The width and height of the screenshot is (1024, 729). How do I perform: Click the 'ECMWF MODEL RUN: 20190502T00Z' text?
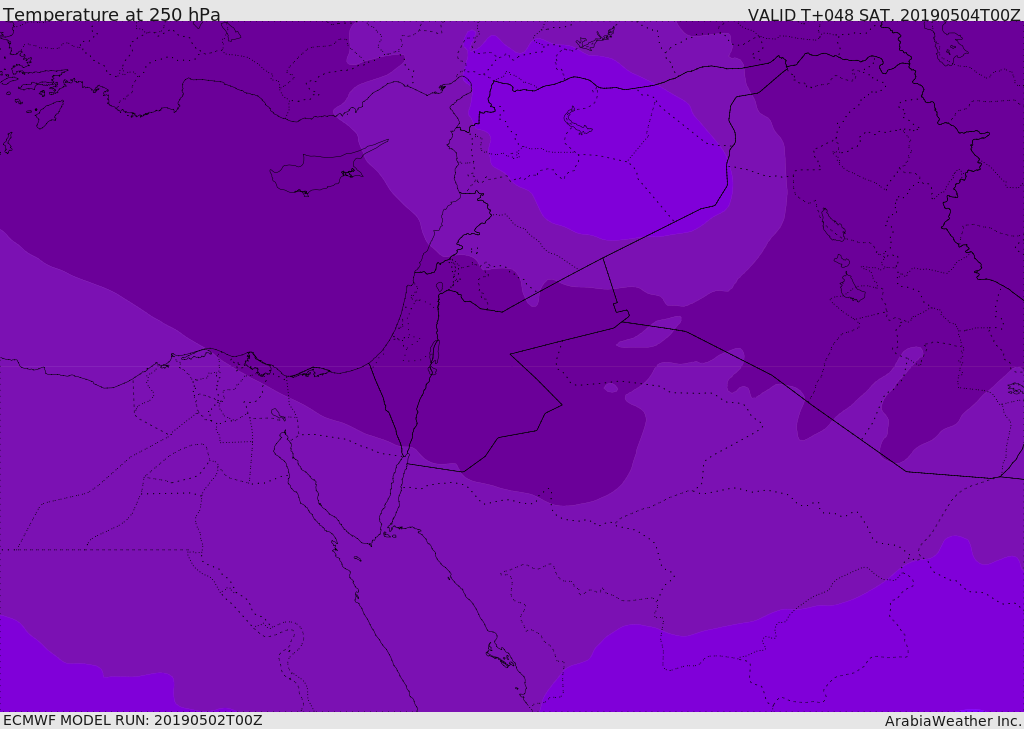click(x=133, y=720)
